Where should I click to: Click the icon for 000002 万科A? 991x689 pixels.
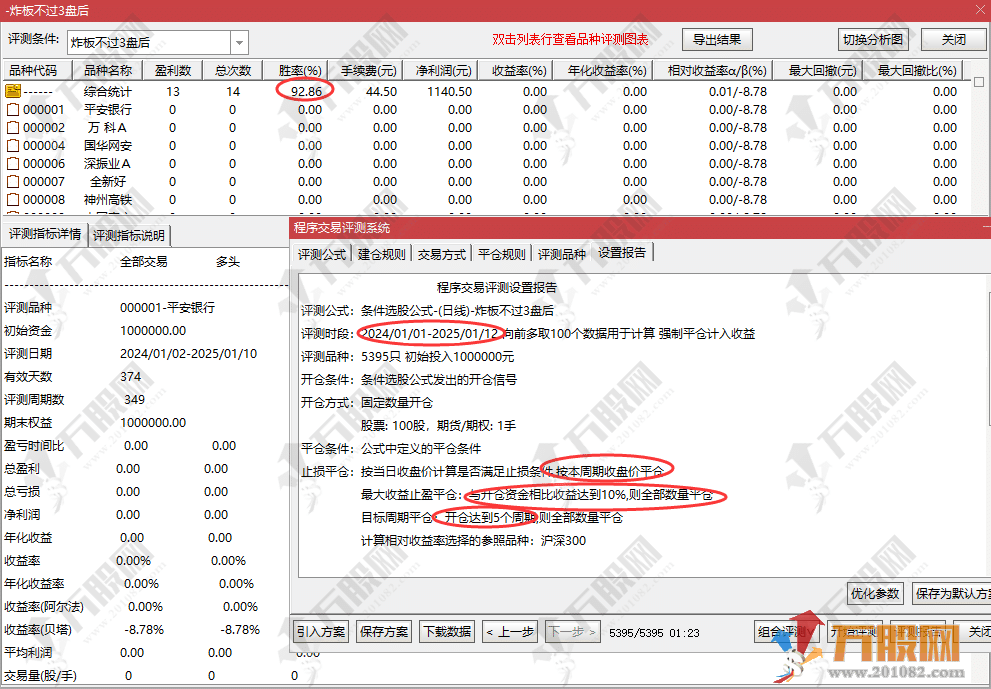(x=13, y=128)
